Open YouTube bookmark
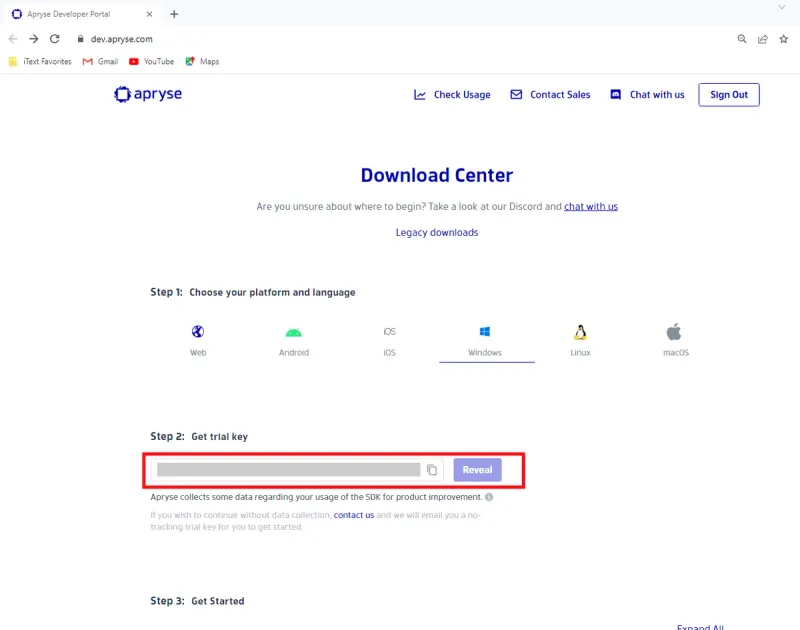Image resolution: width=800 pixels, height=630 pixels. point(151,61)
